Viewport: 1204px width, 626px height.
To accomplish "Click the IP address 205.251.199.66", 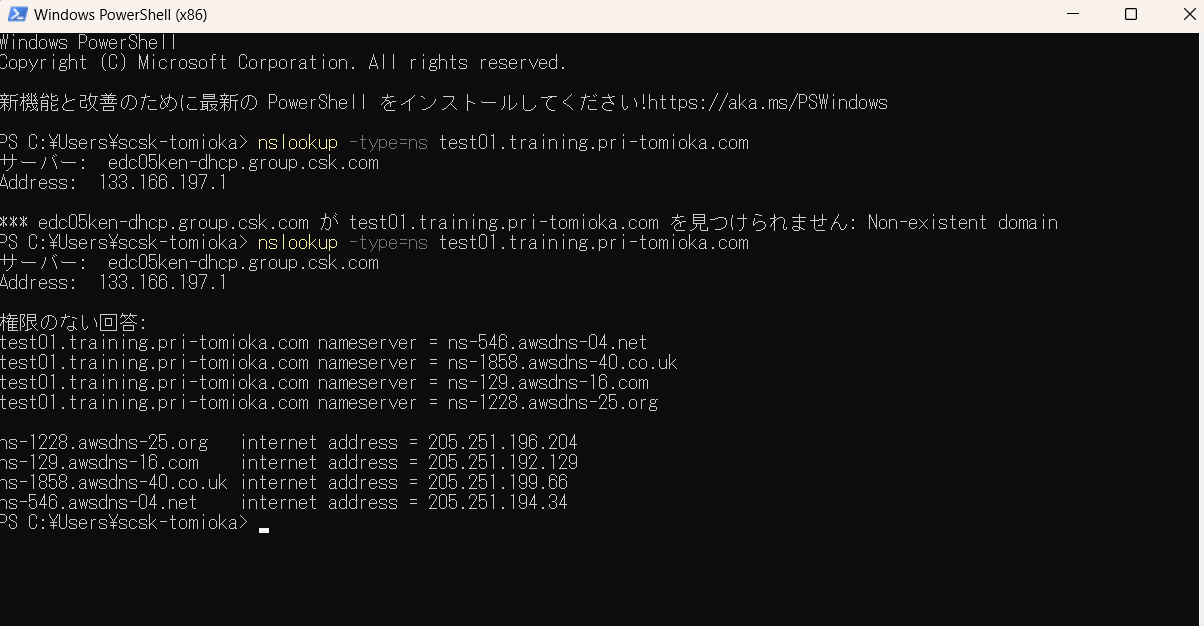I will [497, 483].
